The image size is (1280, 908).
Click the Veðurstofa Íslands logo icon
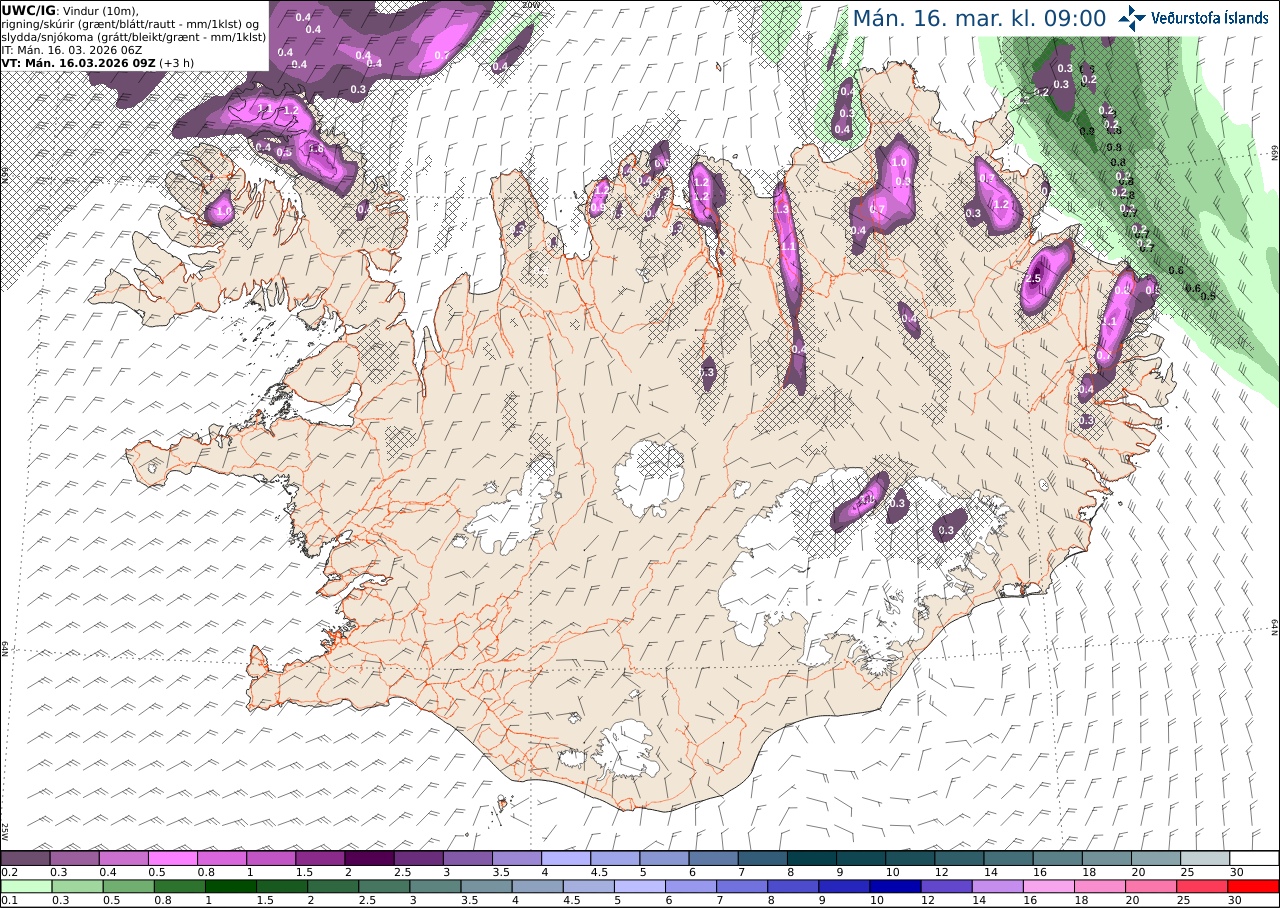tap(1133, 17)
